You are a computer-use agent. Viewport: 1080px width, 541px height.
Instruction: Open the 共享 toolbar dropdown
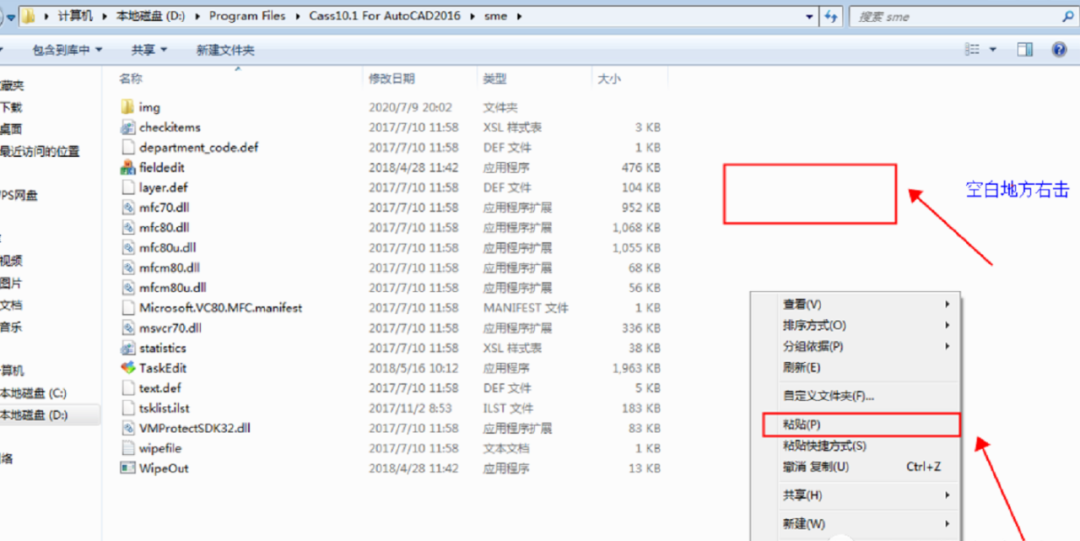(149, 50)
